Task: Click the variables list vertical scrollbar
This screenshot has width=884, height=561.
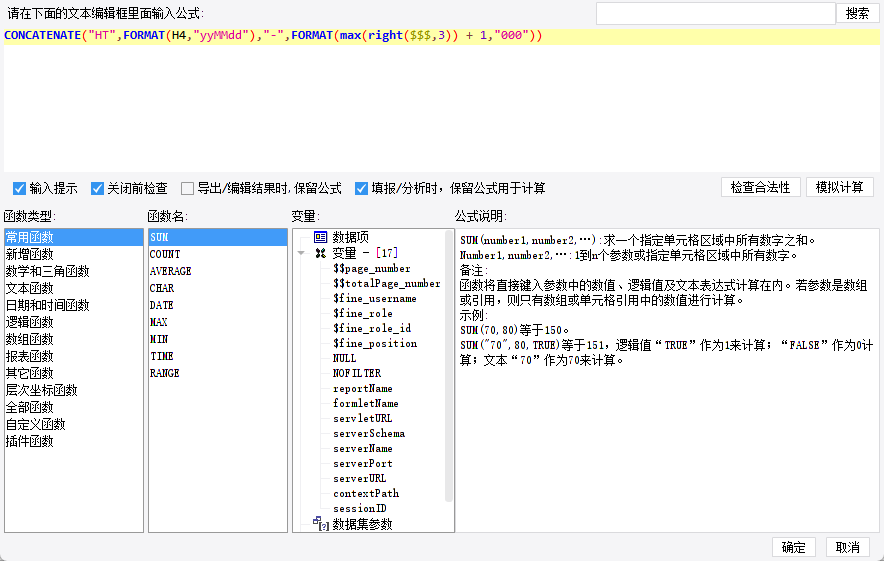Action: click(449, 366)
